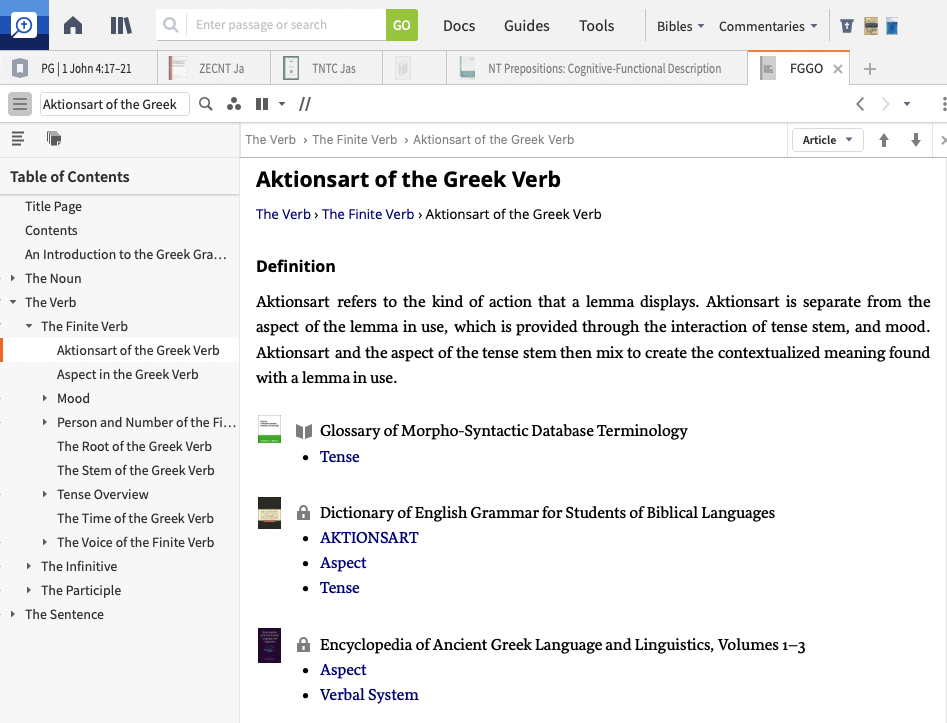The width and height of the screenshot is (947, 723).
Task: Follow The Verb breadcrumb link in article
Action: point(283,214)
